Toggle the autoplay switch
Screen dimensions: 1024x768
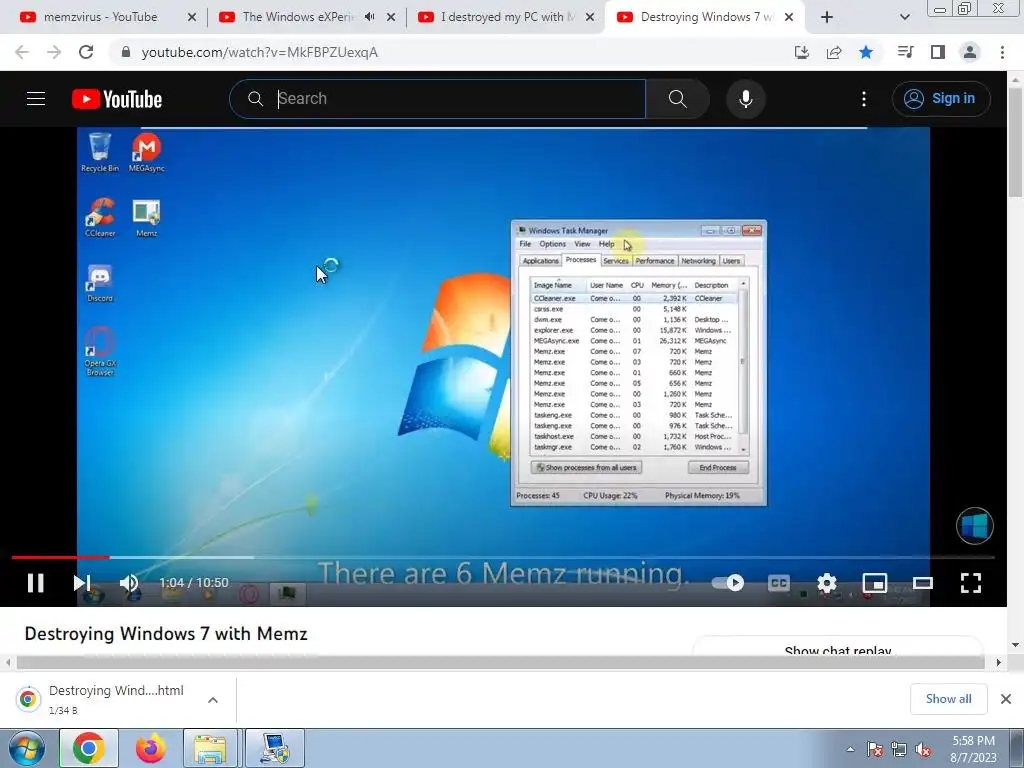coord(728,583)
